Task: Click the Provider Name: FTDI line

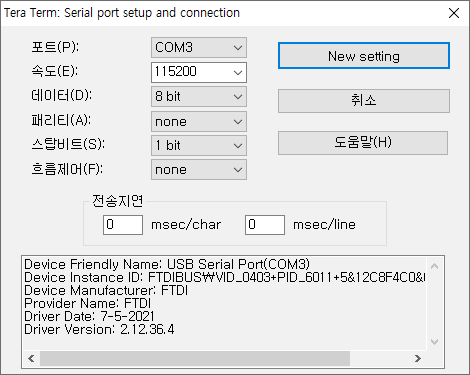Action: click(x=87, y=303)
